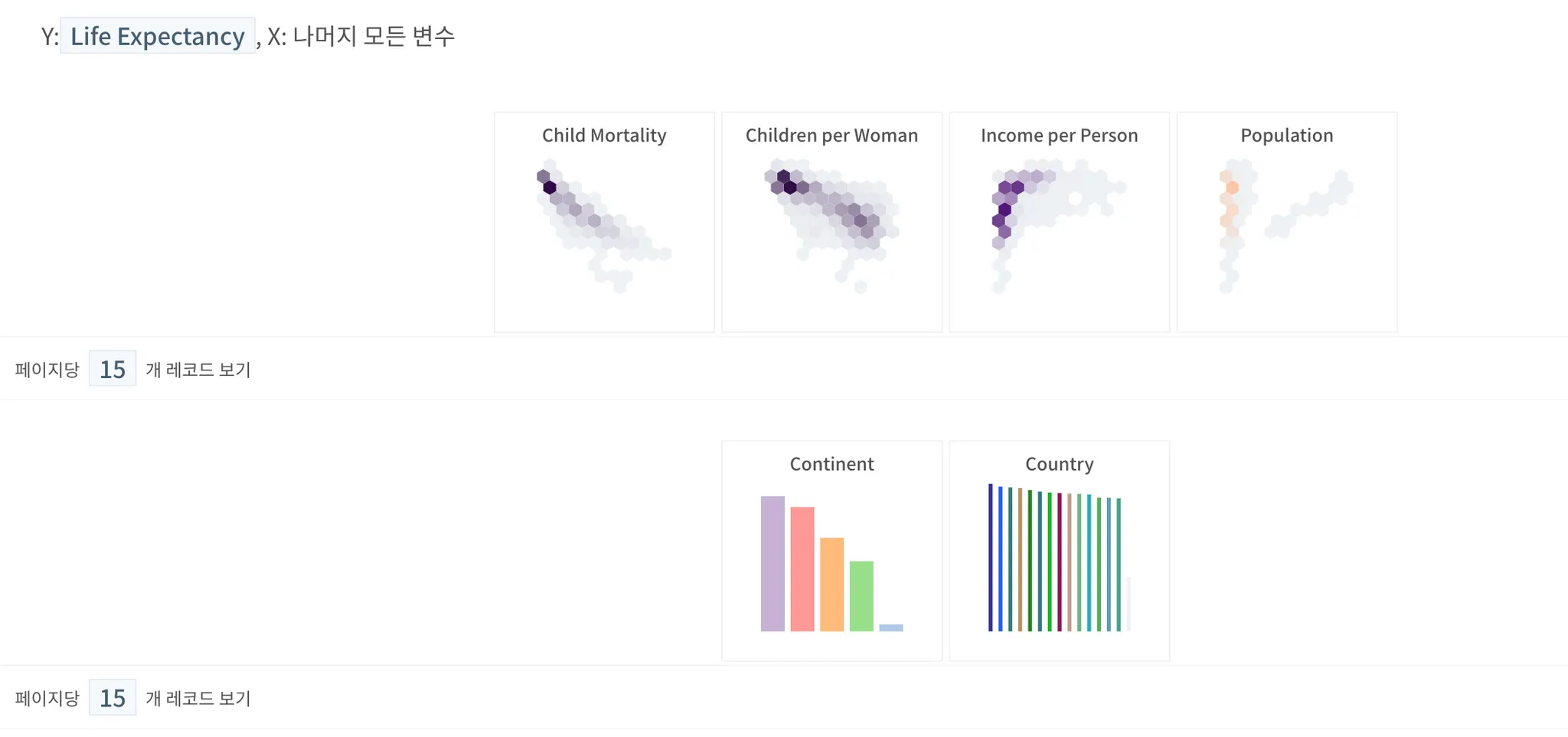
Task: Click the Population chart title
Action: pyautogui.click(x=1286, y=135)
